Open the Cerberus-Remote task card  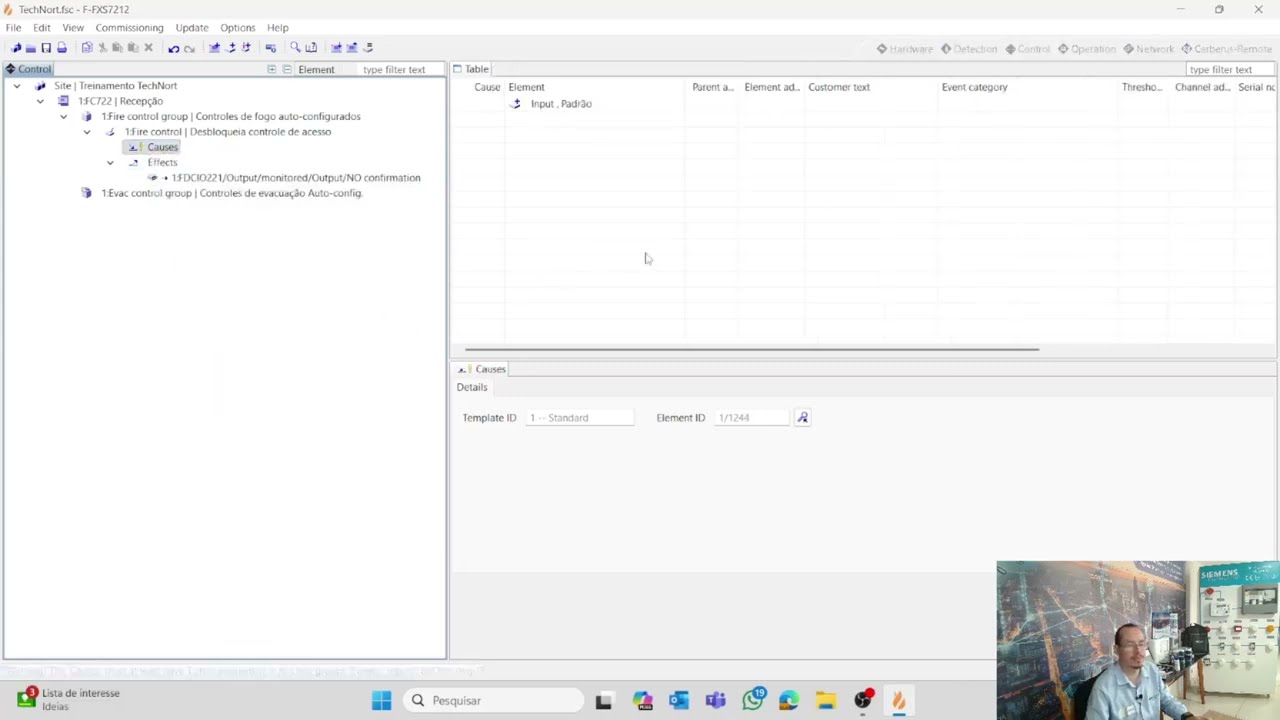(1226, 49)
